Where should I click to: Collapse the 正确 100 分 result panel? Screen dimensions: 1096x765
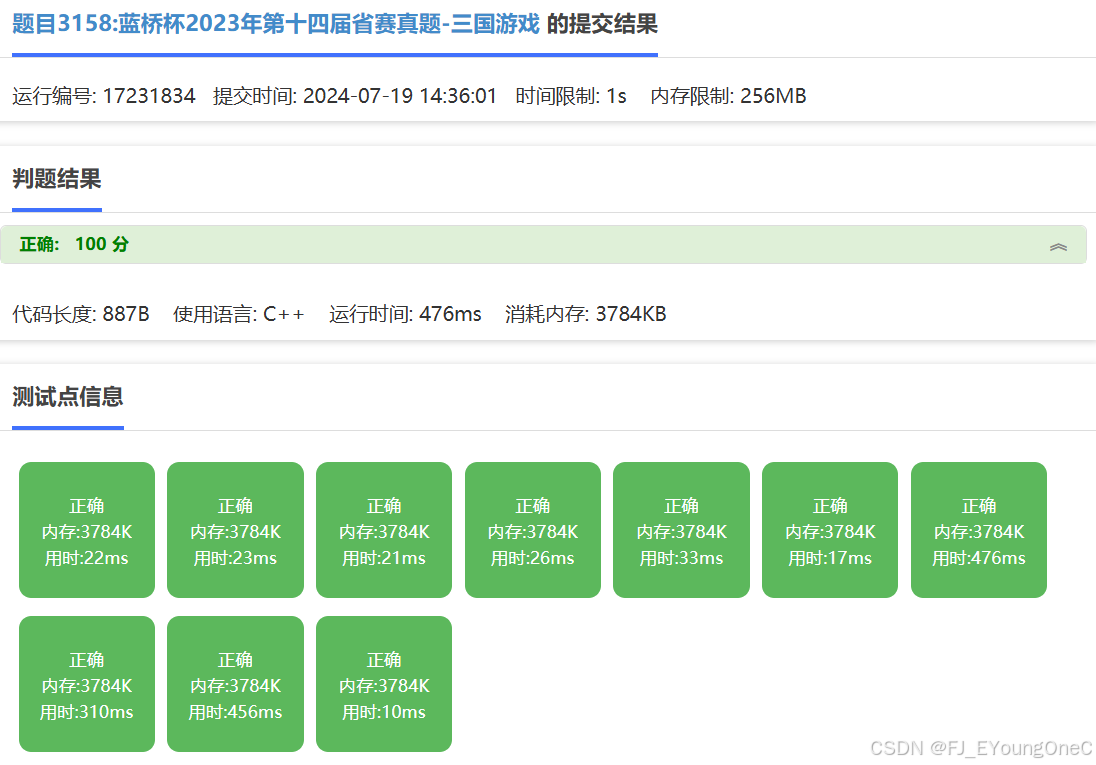tap(1058, 246)
